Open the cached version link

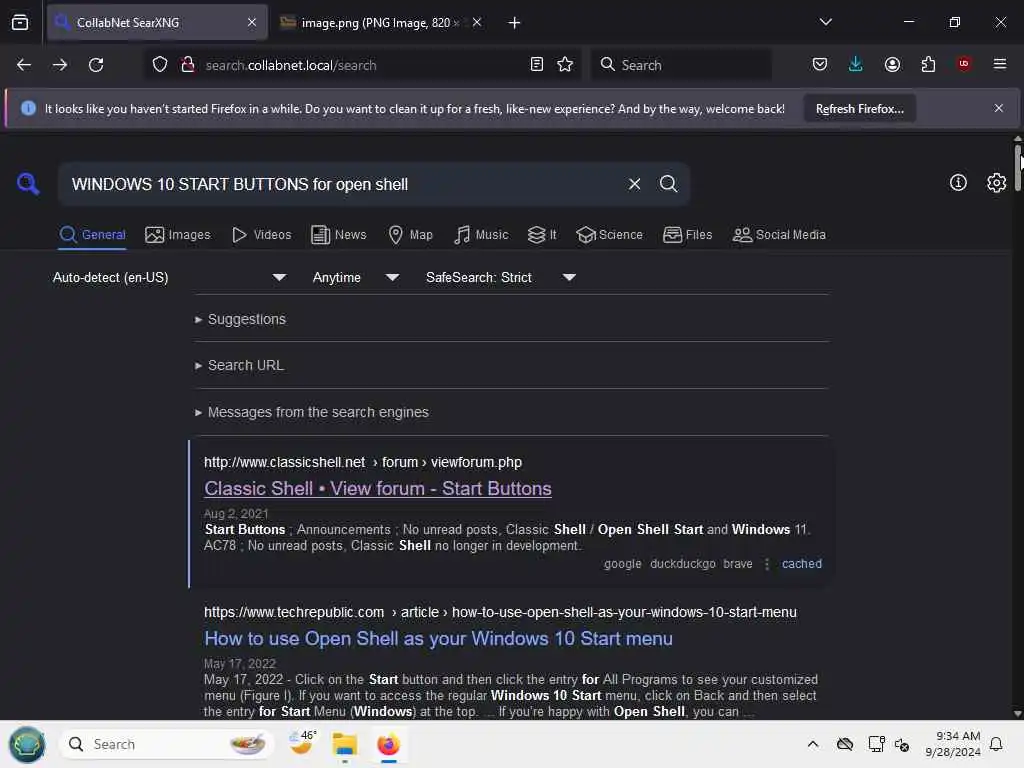pos(802,564)
